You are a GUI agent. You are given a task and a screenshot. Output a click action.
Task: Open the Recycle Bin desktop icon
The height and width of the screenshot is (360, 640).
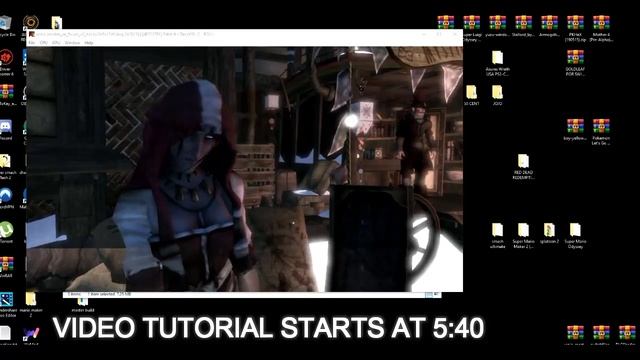[6, 26]
